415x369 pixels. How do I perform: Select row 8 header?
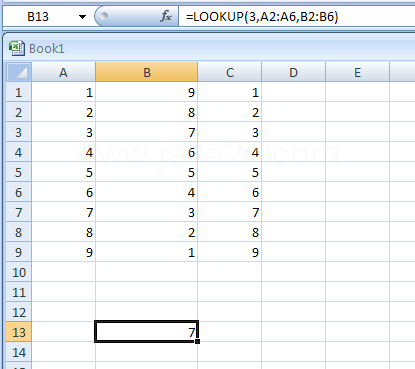(x=19, y=232)
